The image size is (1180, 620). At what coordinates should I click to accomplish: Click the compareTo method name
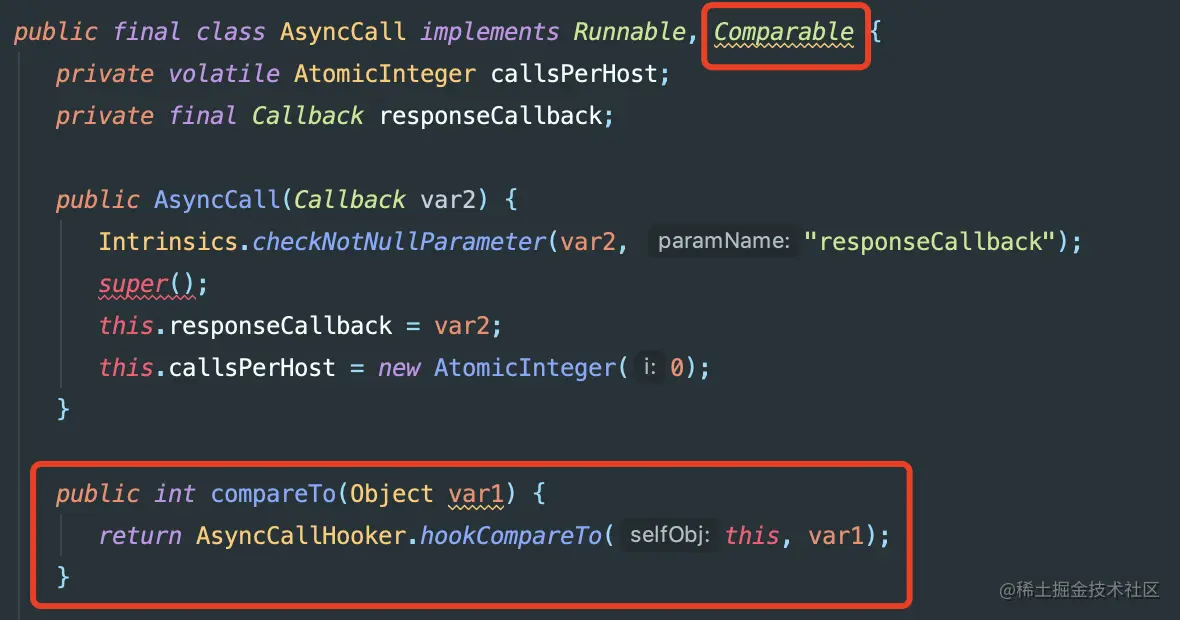pyautogui.click(x=273, y=494)
